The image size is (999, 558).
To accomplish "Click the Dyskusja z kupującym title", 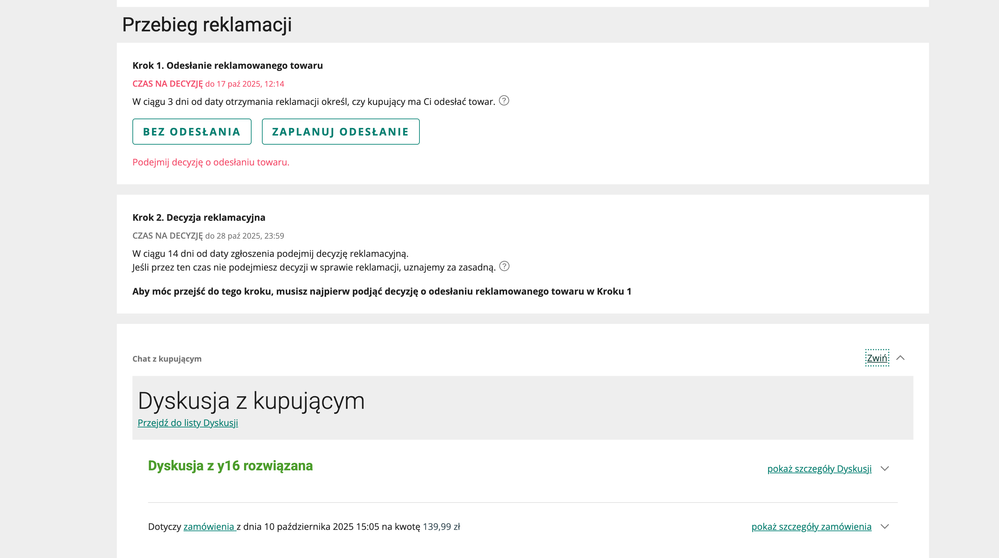I will pyautogui.click(x=251, y=401).
